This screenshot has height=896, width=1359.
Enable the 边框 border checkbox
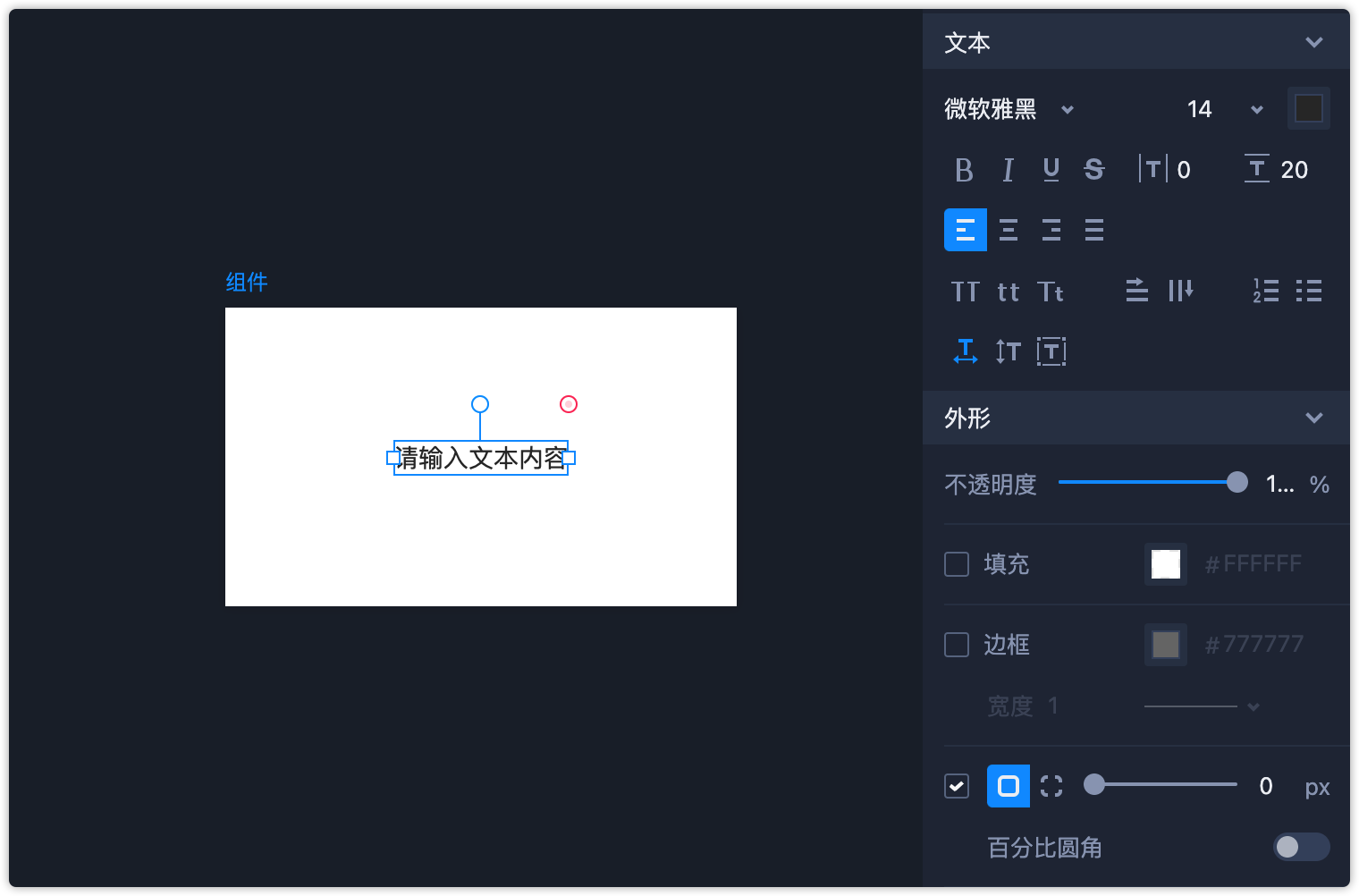[957, 645]
